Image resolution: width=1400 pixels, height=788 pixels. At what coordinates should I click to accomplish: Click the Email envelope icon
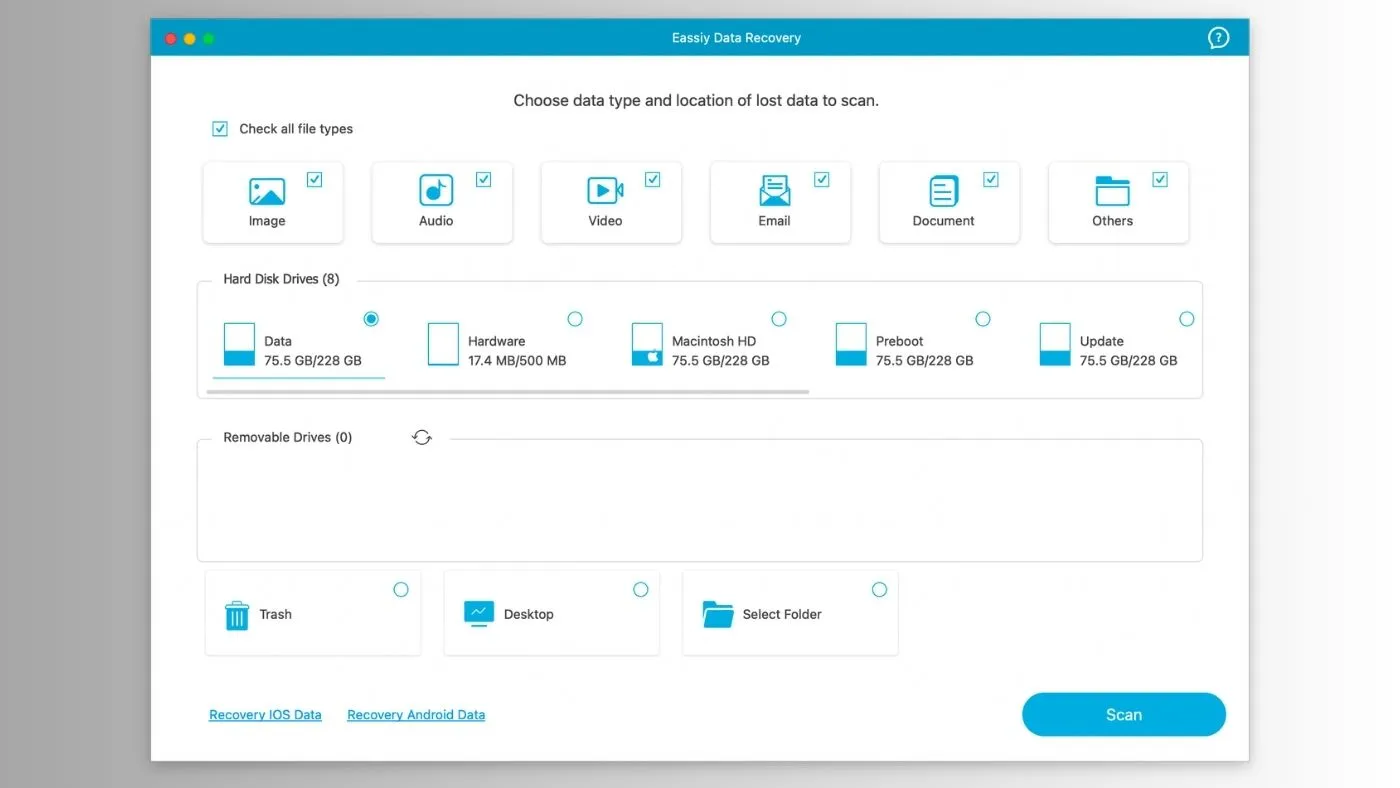774,190
